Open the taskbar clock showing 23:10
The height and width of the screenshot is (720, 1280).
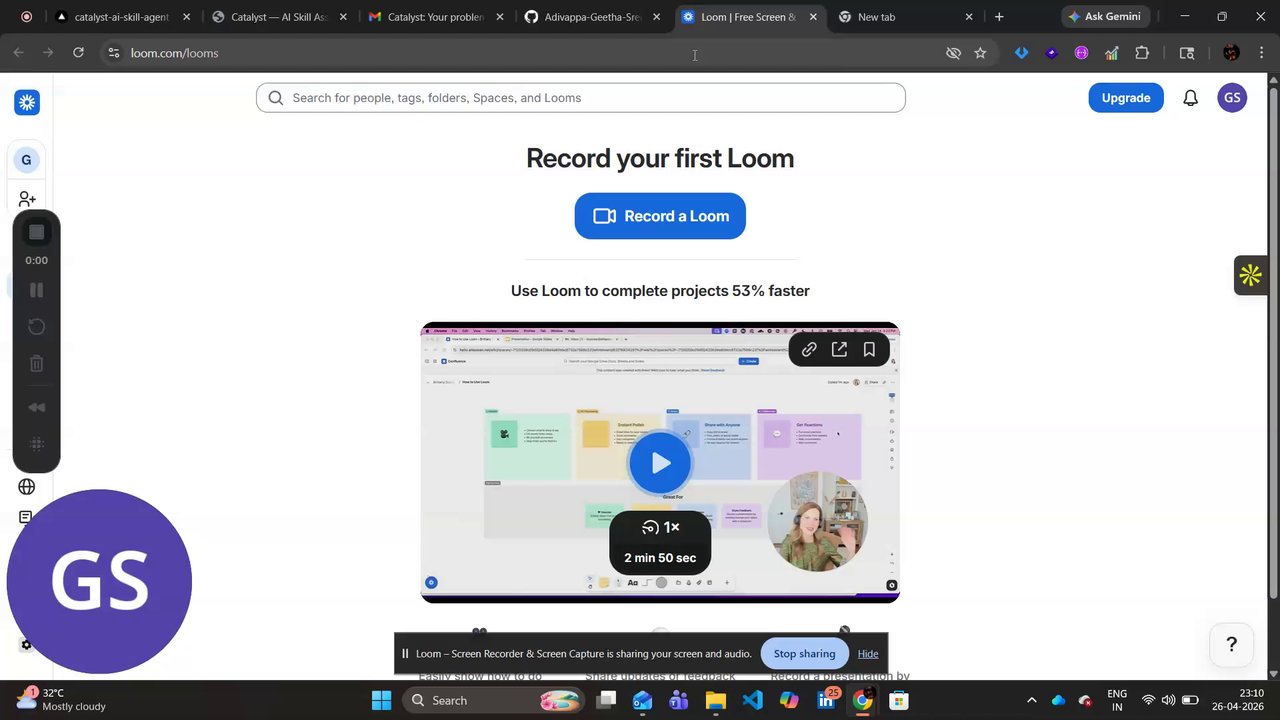(1239, 700)
